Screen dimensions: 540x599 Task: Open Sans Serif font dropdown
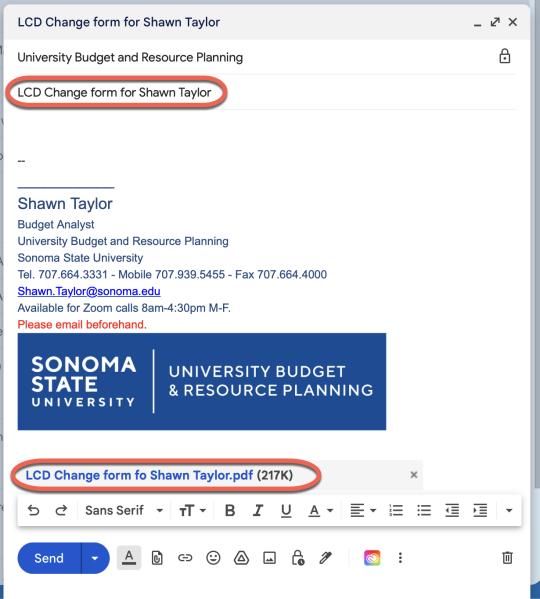click(x=124, y=510)
